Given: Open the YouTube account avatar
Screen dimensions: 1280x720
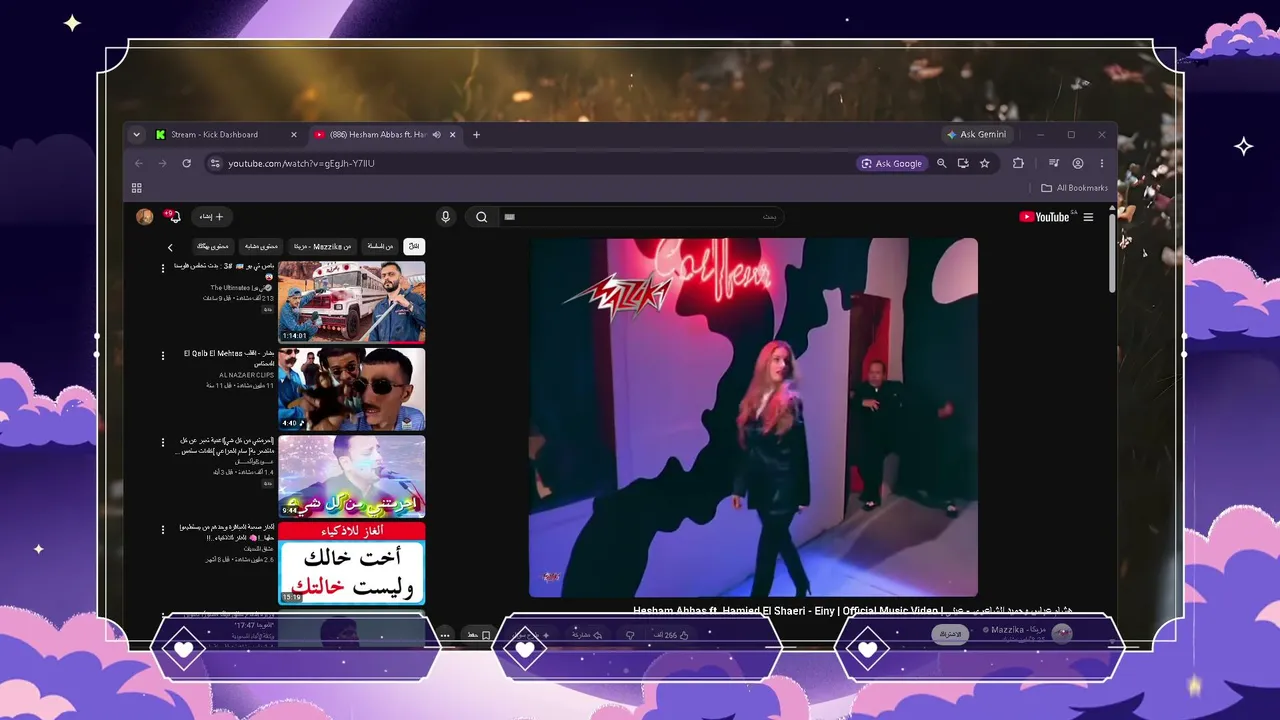Looking at the screenshot, I should pos(145,217).
